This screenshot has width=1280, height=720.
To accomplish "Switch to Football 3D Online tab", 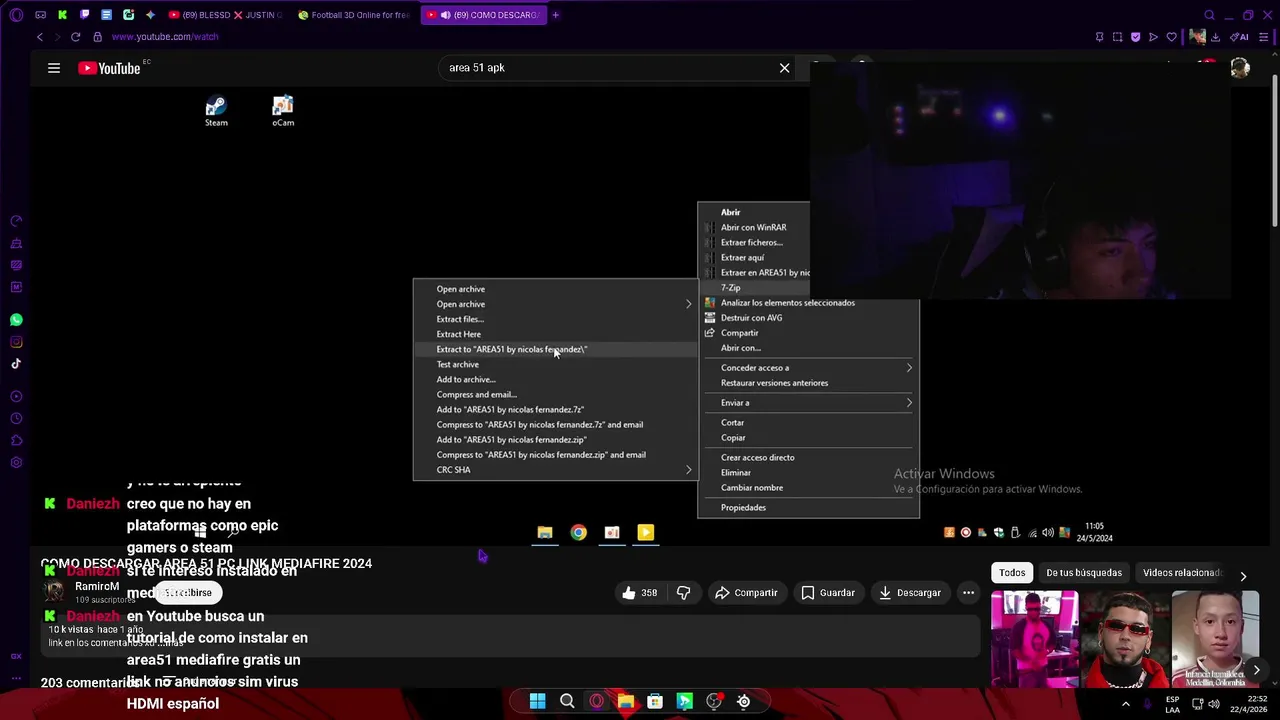I will click(x=354, y=15).
